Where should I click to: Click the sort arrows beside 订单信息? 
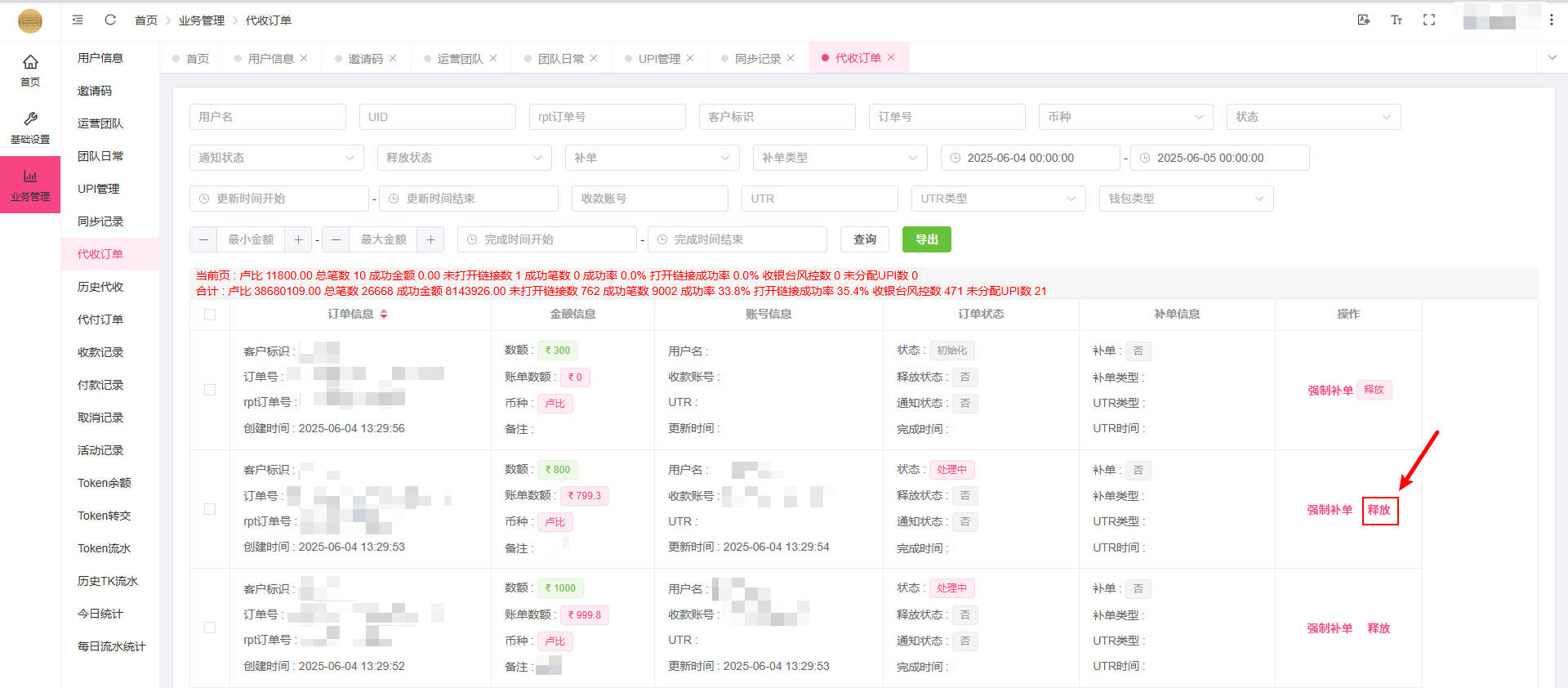pos(384,314)
